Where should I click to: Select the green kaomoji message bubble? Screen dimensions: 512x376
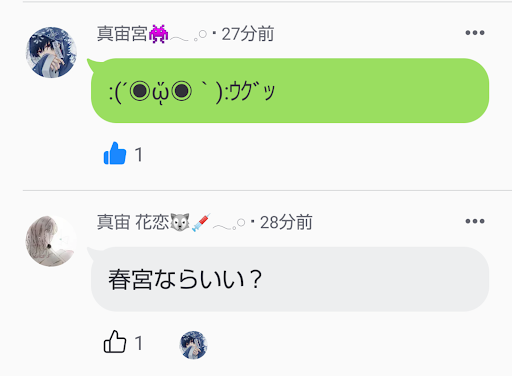tap(290, 91)
